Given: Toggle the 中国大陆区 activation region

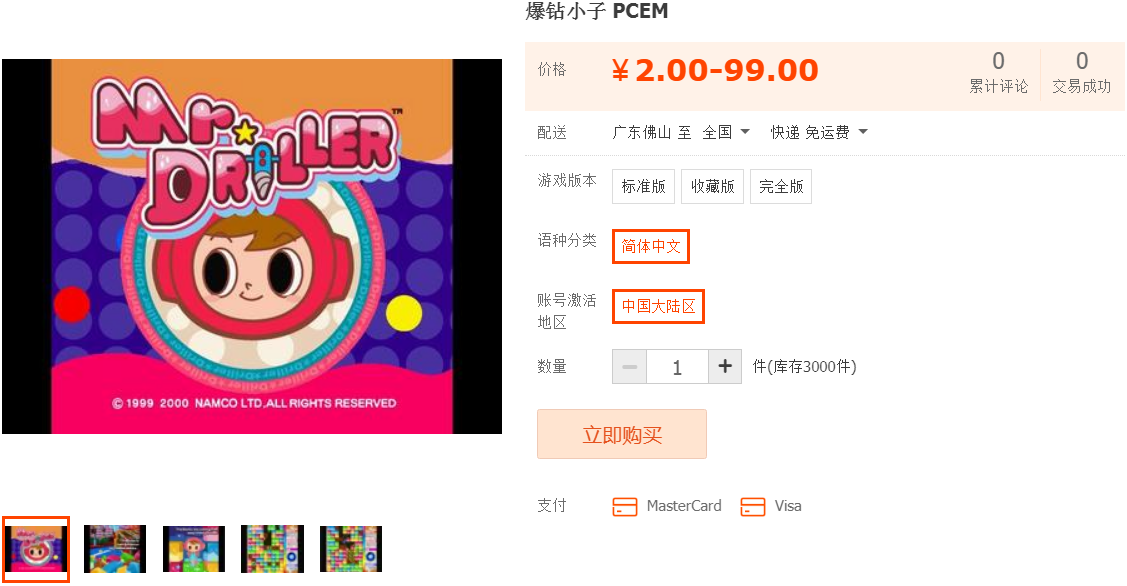Looking at the screenshot, I should (x=658, y=306).
